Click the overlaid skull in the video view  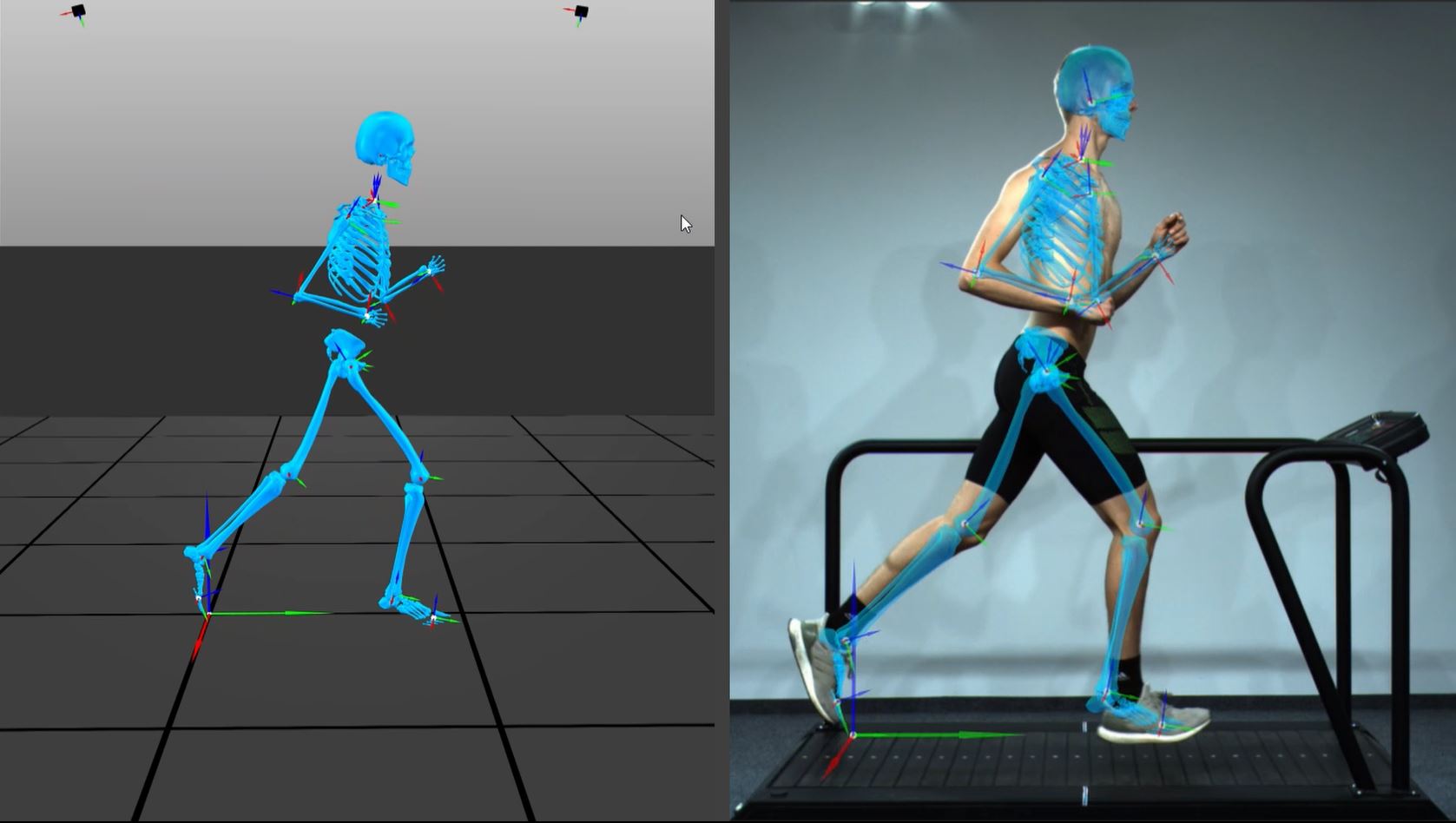[x=1094, y=93]
